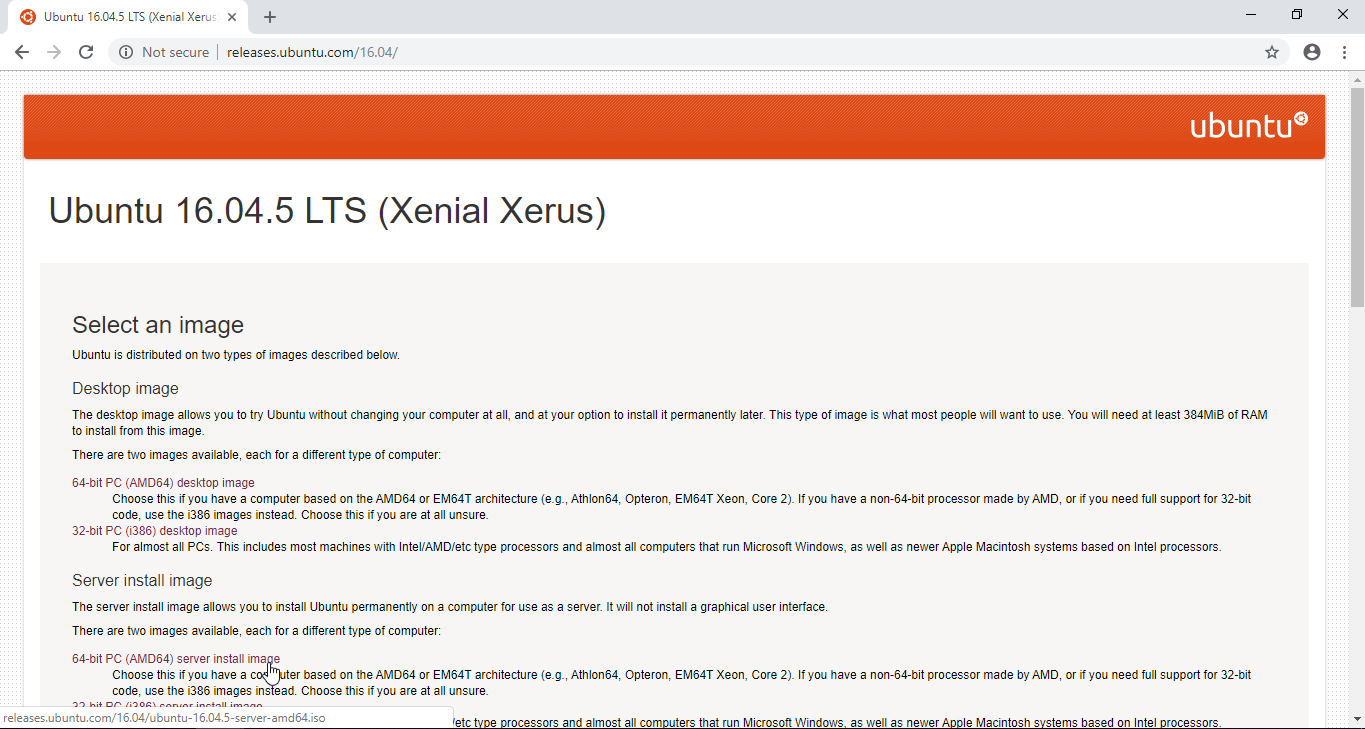Click the 'Select an image' heading

158,325
